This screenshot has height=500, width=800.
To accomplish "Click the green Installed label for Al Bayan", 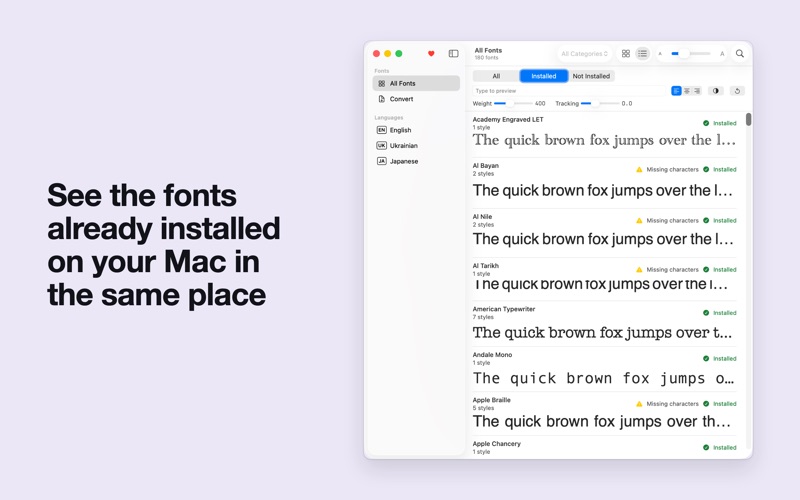I will click(x=724, y=169).
